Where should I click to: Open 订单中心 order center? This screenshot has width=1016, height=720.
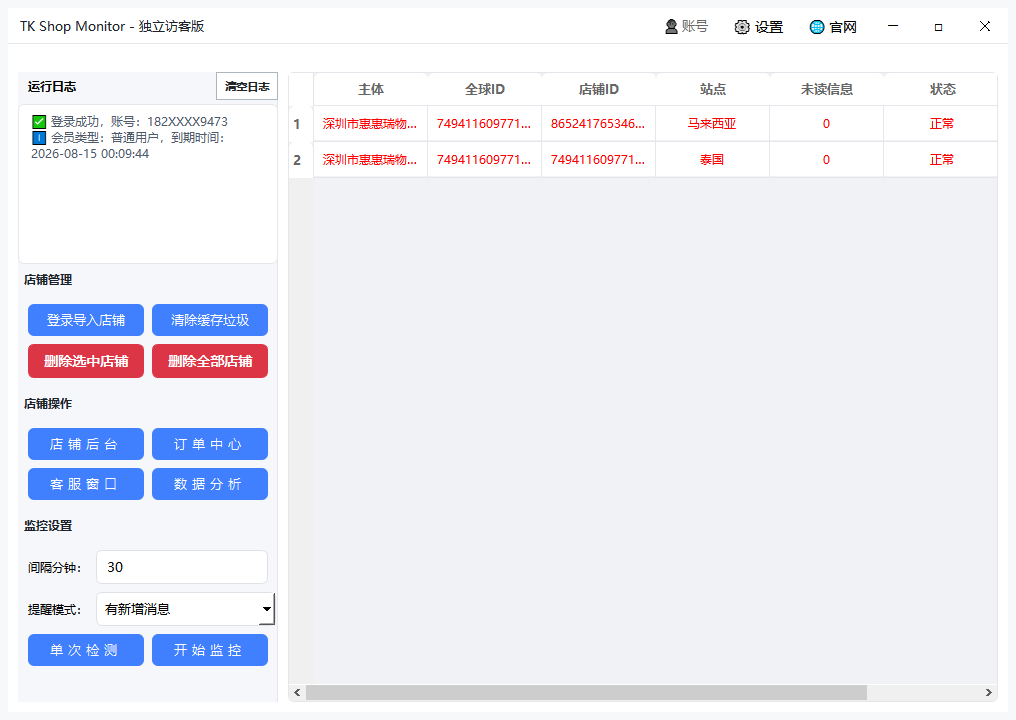210,444
